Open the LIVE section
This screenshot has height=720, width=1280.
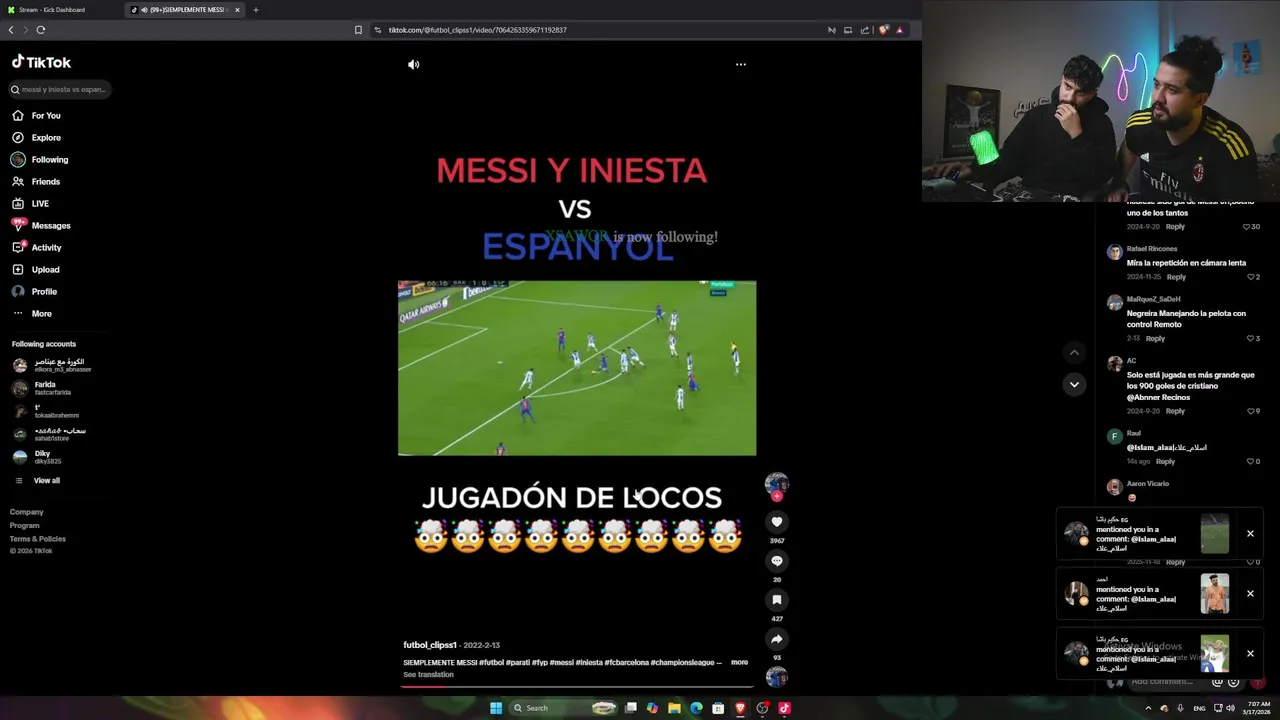coord(30,204)
